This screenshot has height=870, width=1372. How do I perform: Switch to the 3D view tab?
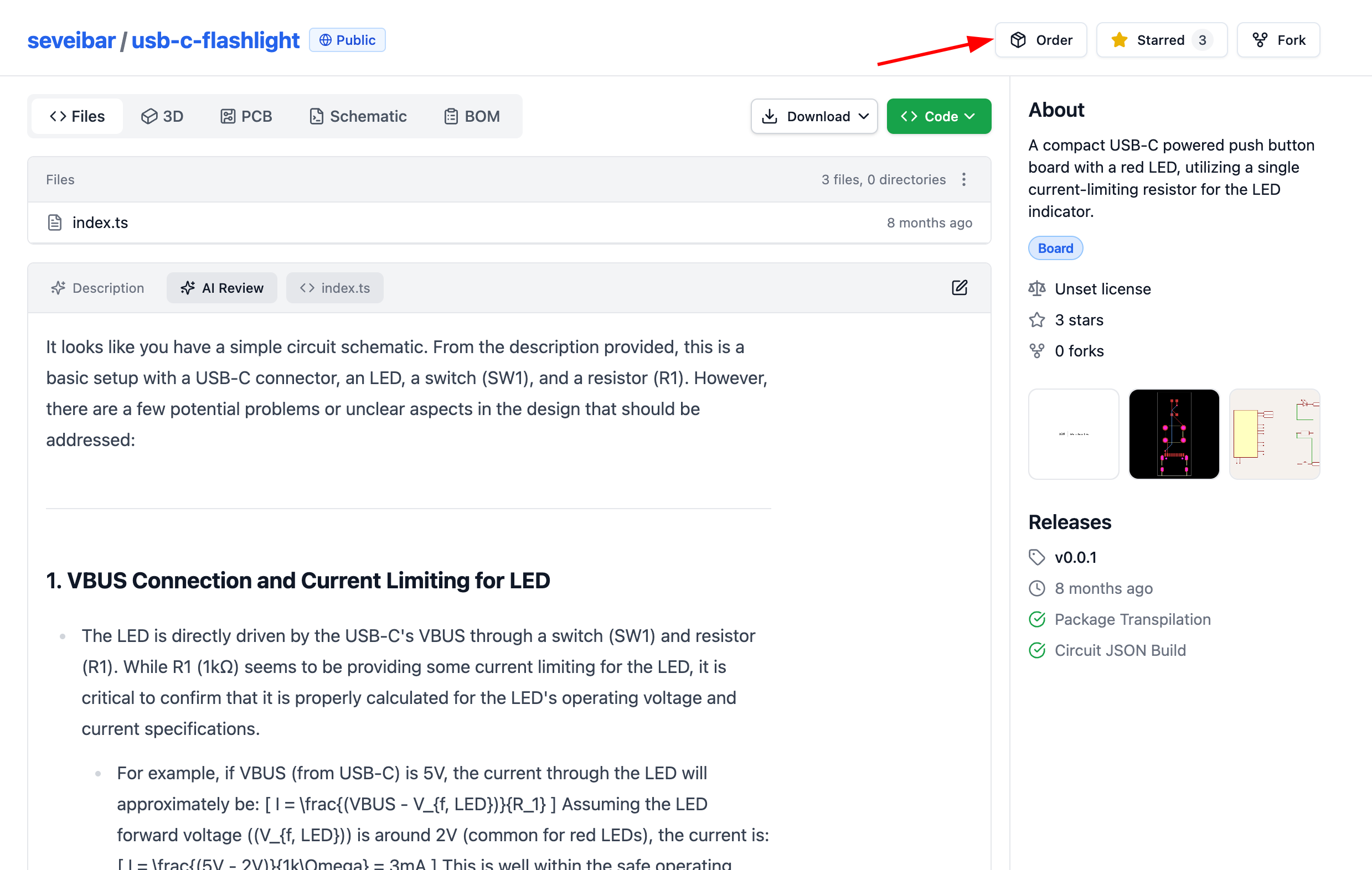(162, 116)
